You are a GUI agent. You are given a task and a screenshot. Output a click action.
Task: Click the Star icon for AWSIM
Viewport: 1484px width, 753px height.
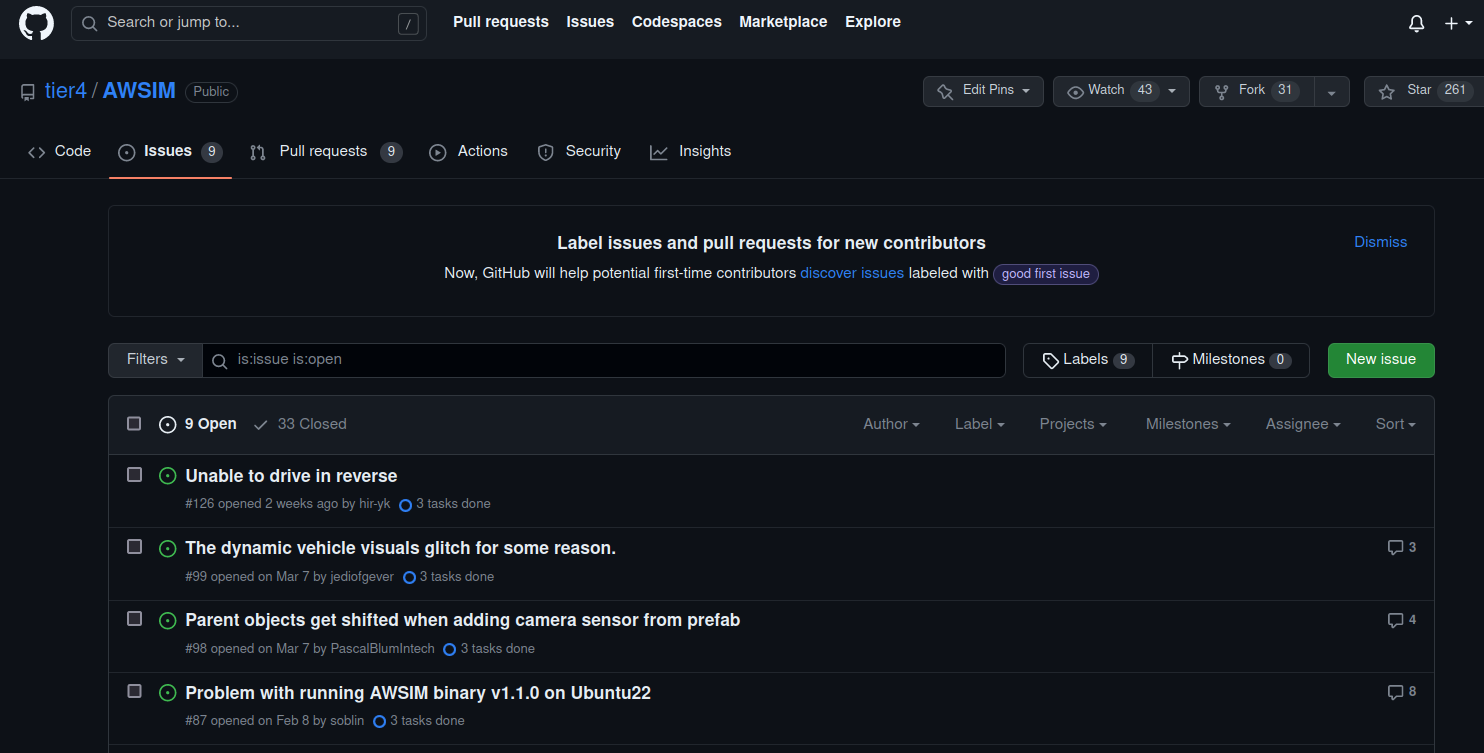pyautogui.click(x=1387, y=91)
